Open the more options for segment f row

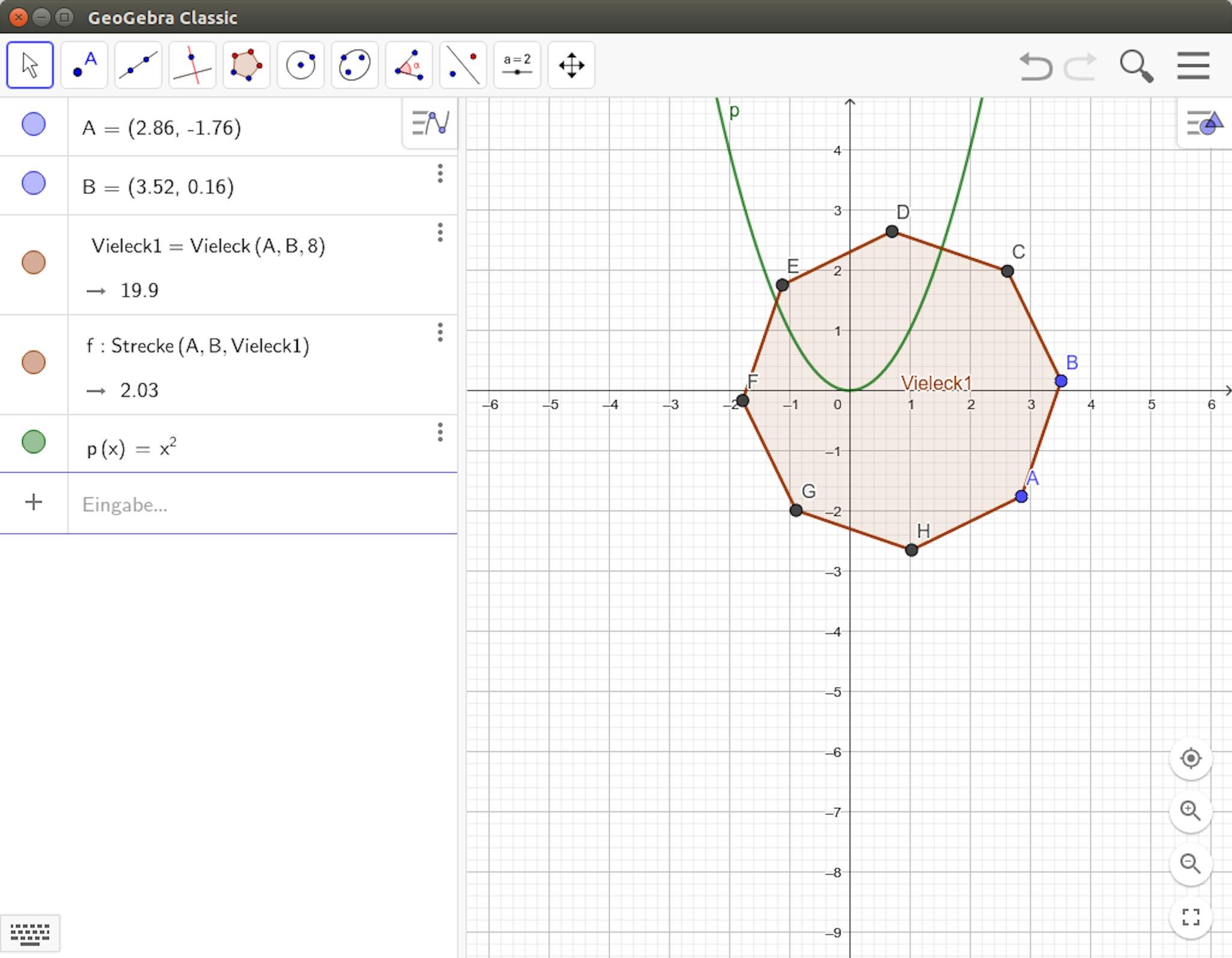[440, 332]
